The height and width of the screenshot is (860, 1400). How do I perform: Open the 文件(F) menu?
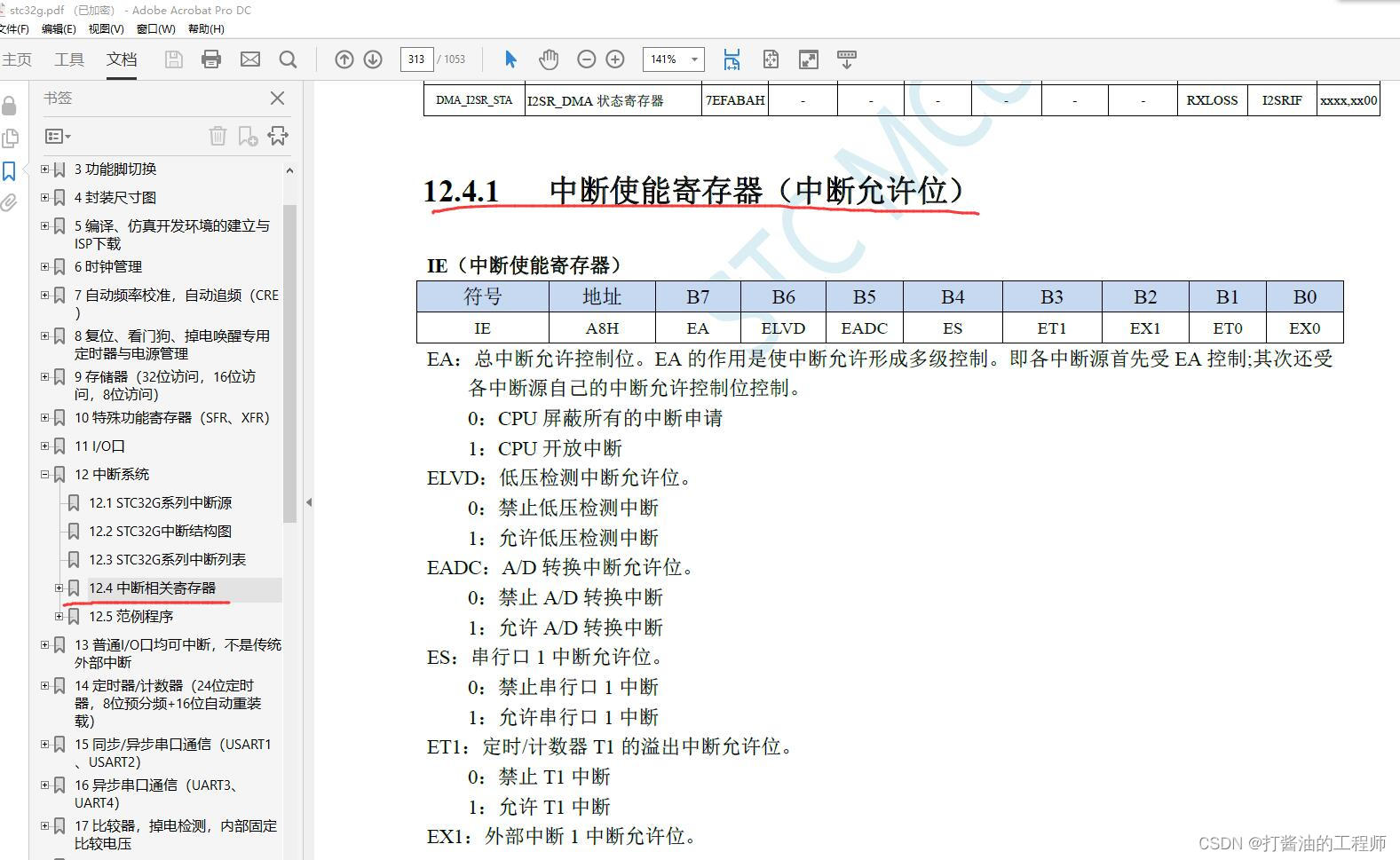pyautogui.click(x=13, y=28)
